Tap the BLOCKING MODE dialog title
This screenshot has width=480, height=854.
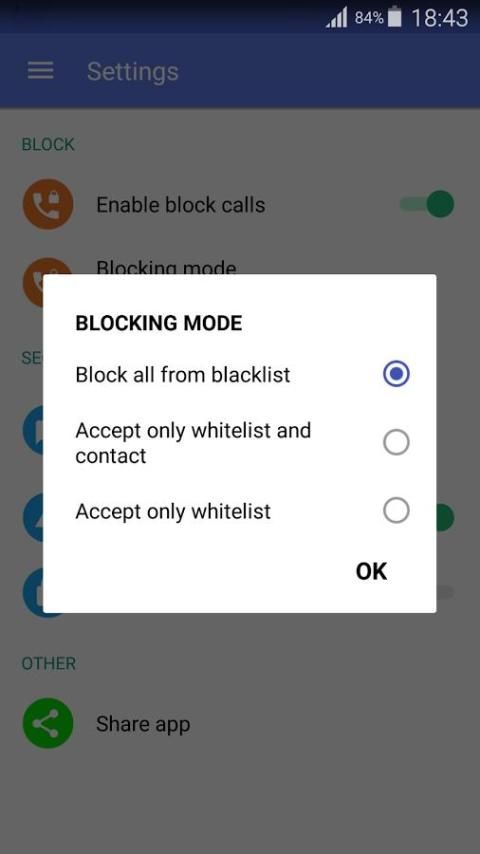pyautogui.click(x=159, y=323)
